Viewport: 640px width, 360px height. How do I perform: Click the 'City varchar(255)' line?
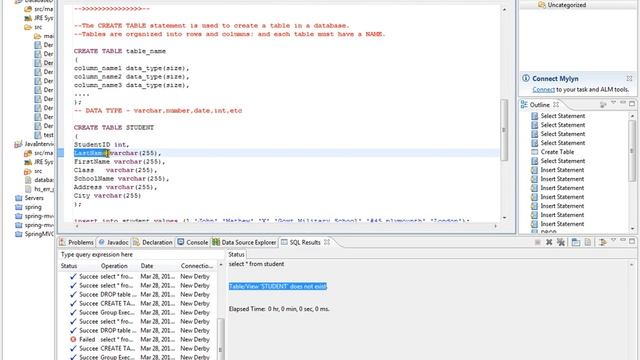[107, 196]
